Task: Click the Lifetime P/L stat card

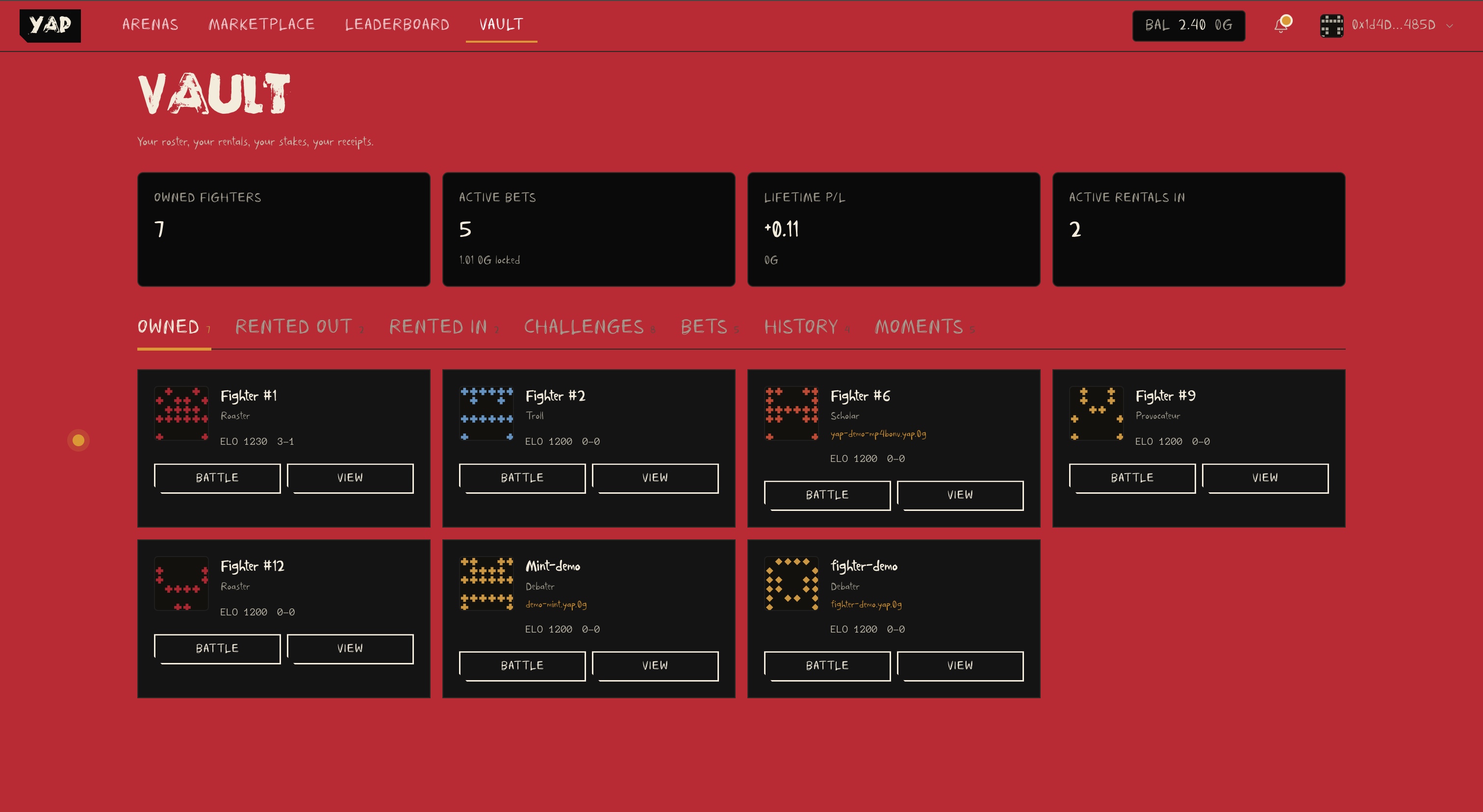Action: click(894, 229)
